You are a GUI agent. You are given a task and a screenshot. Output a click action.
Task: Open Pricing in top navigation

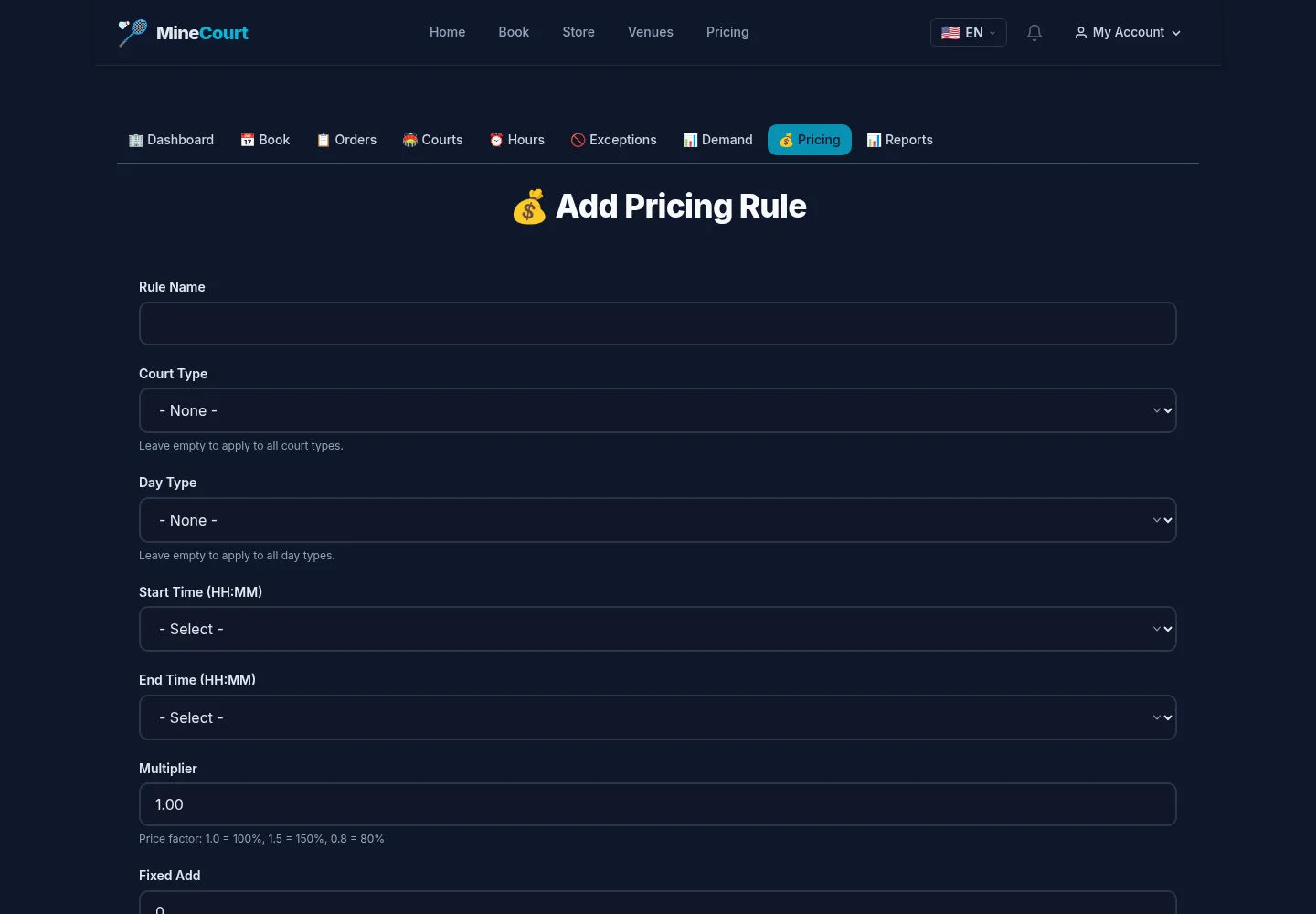pyautogui.click(x=727, y=32)
